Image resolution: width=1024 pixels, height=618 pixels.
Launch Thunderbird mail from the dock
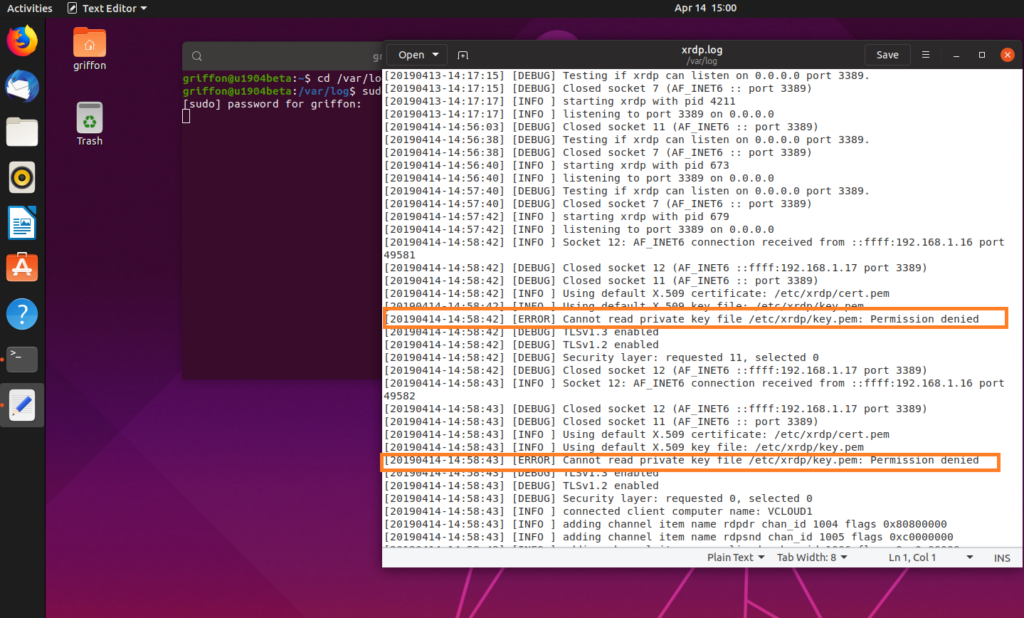[x=22, y=86]
